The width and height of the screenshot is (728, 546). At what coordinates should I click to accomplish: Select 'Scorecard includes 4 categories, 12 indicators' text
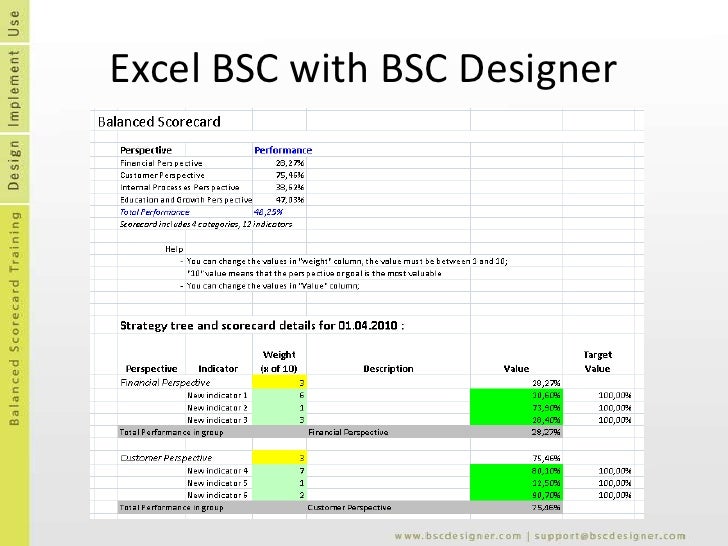[206, 224]
